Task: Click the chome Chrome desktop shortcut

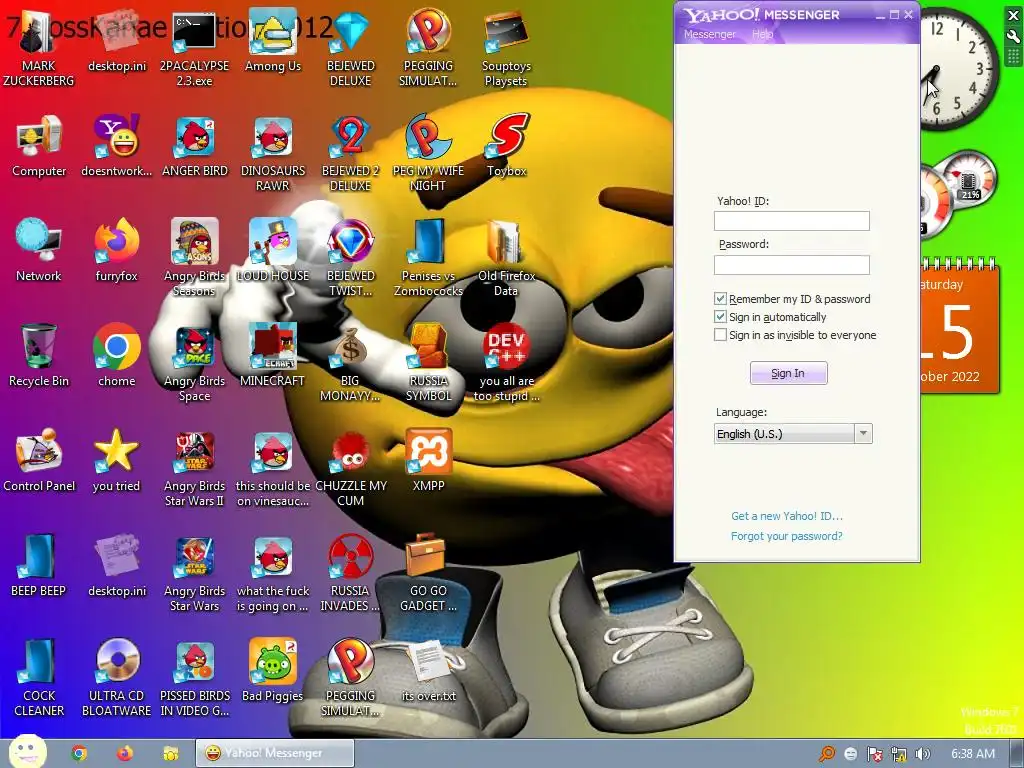Action: point(116,355)
